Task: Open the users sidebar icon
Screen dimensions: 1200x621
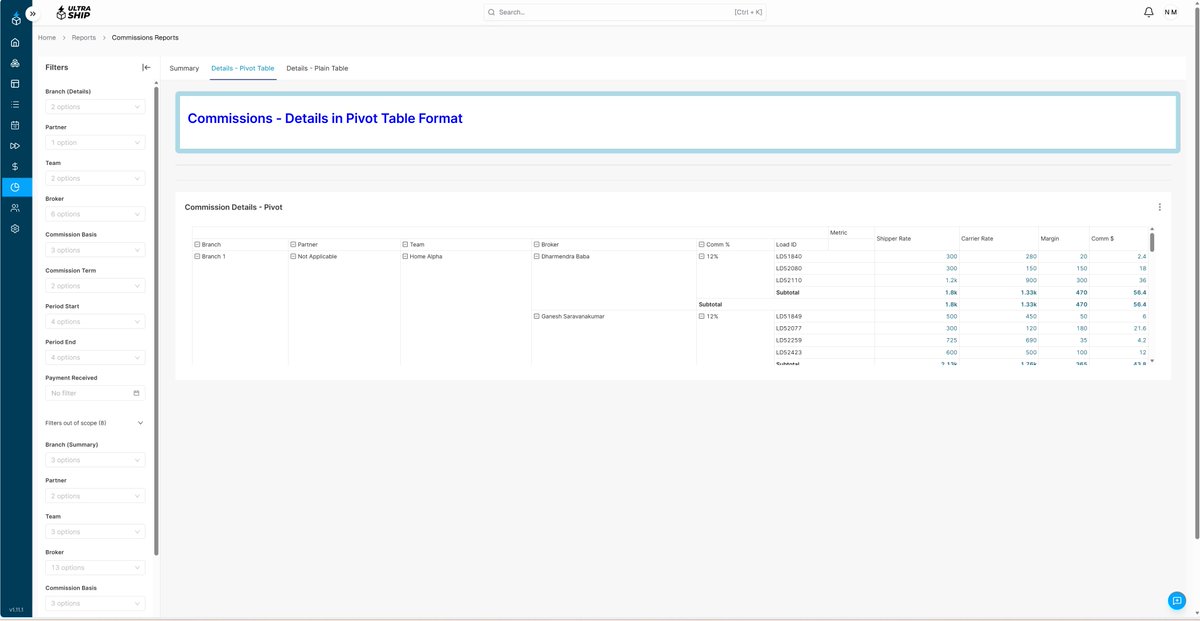Action: tap(15, 208)
